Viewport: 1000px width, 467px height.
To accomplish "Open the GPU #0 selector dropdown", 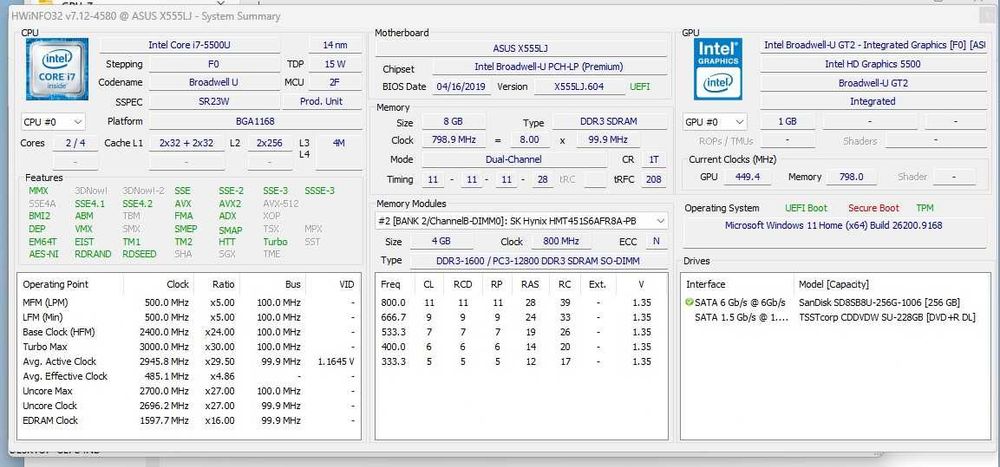I will click(715, 121).
